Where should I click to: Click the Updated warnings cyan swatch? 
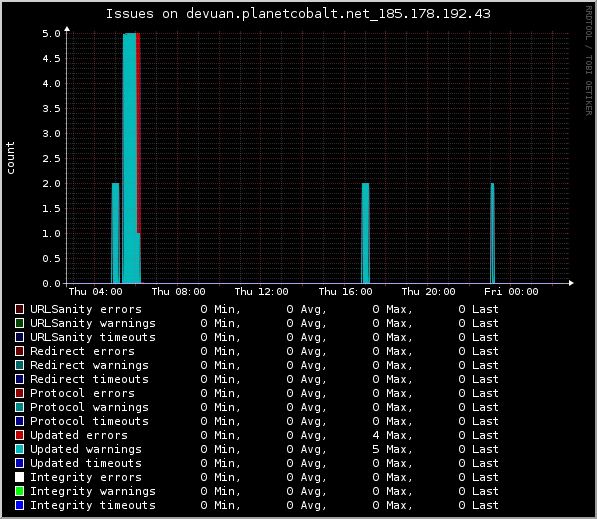click(x=19, y=449)
